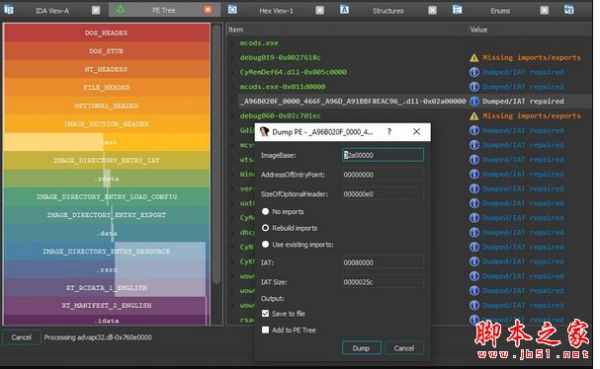This screenshot has height=369, width=600.
Task: Close the Hex View-1 tab
Action: [x=320, y=10]
